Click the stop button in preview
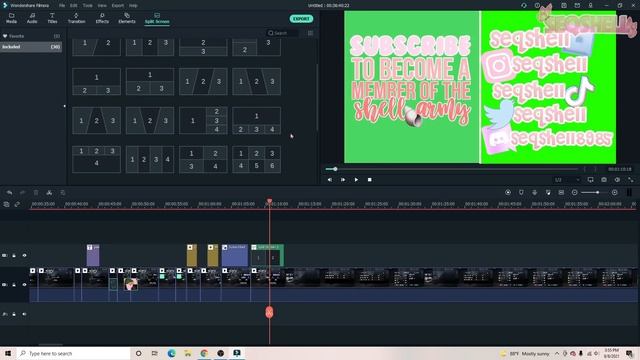The image size is (640, 360). [x=369, y=180]
